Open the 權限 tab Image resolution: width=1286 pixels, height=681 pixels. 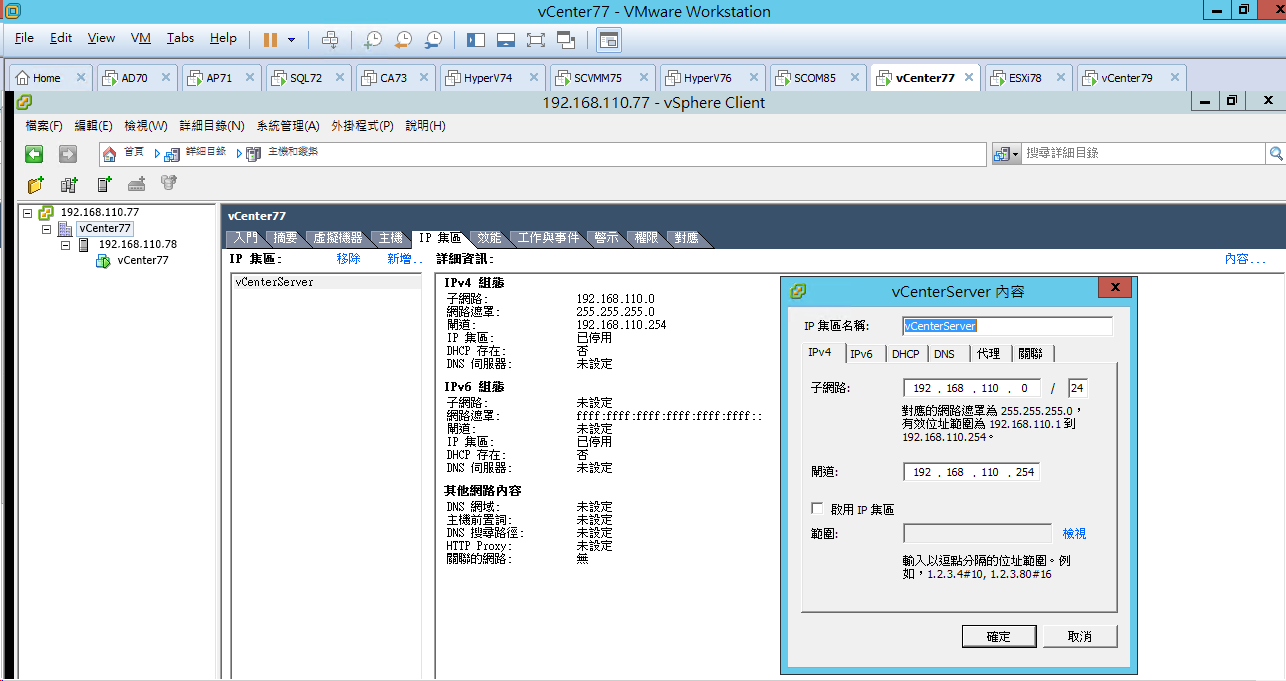[646, 238]
